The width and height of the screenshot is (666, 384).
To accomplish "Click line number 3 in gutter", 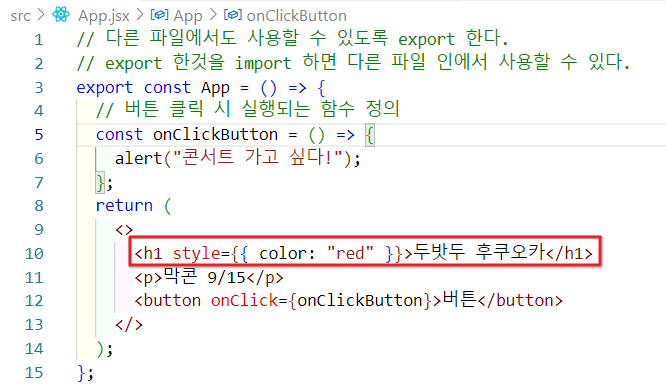I will [39, 88].
